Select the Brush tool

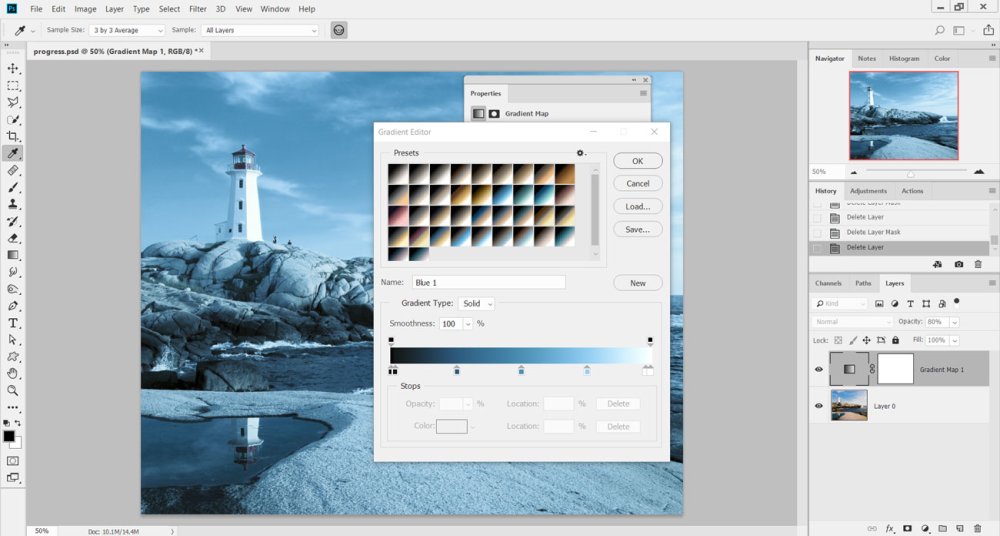click(x=13, y=187)
